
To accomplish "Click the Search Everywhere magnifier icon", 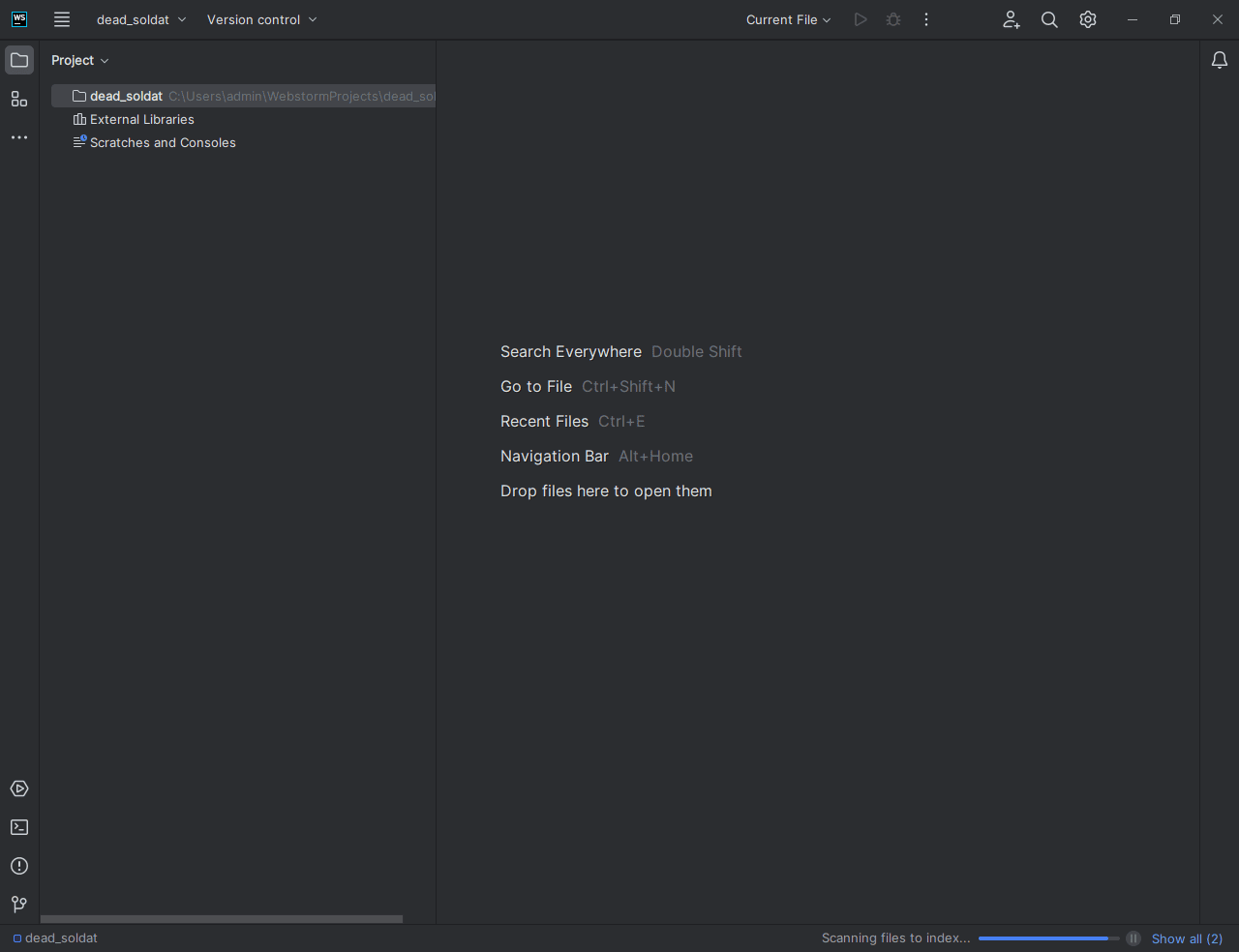I will click(x=1049, y=19).
